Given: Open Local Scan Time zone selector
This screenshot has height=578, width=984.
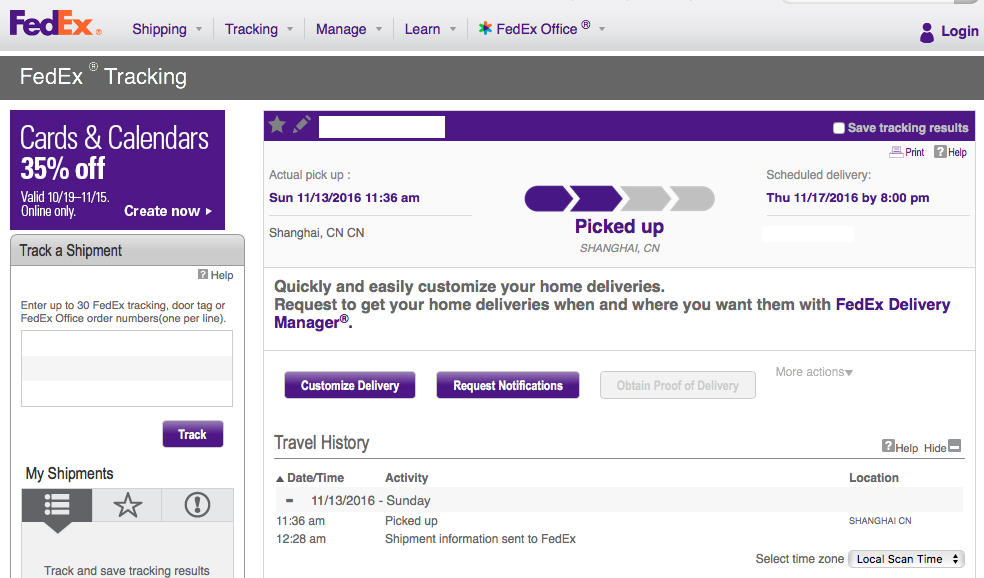Looking at the screenshot, I should [x=906, y=559].
